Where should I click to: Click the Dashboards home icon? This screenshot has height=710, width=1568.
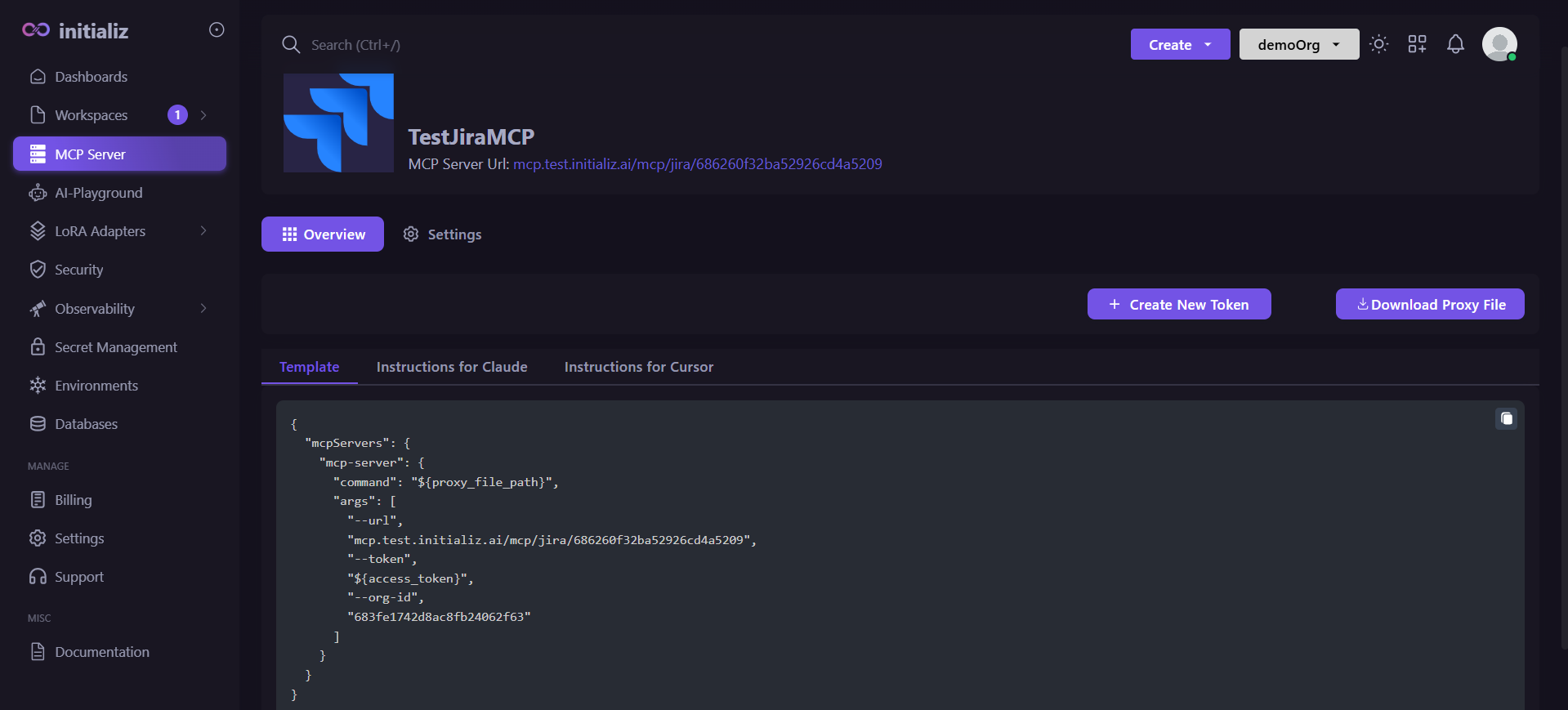(38, 77)
